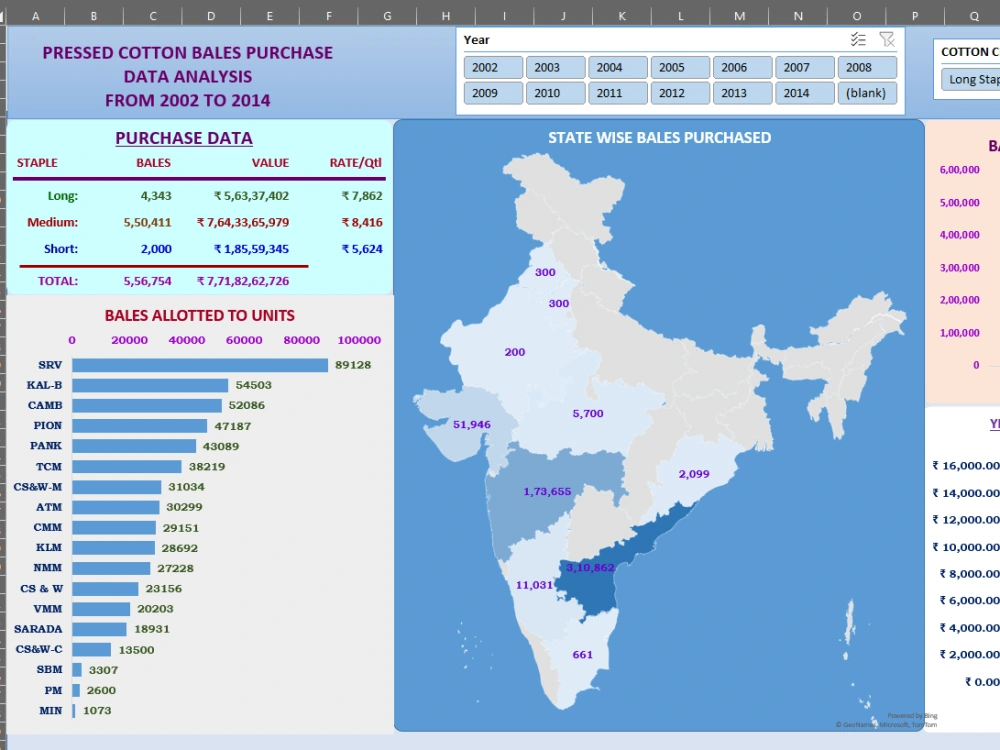Image resolution: width=1000 pixels, height=750 pixels.
Task: Select the 89128 data label
Action: (353, 365)
